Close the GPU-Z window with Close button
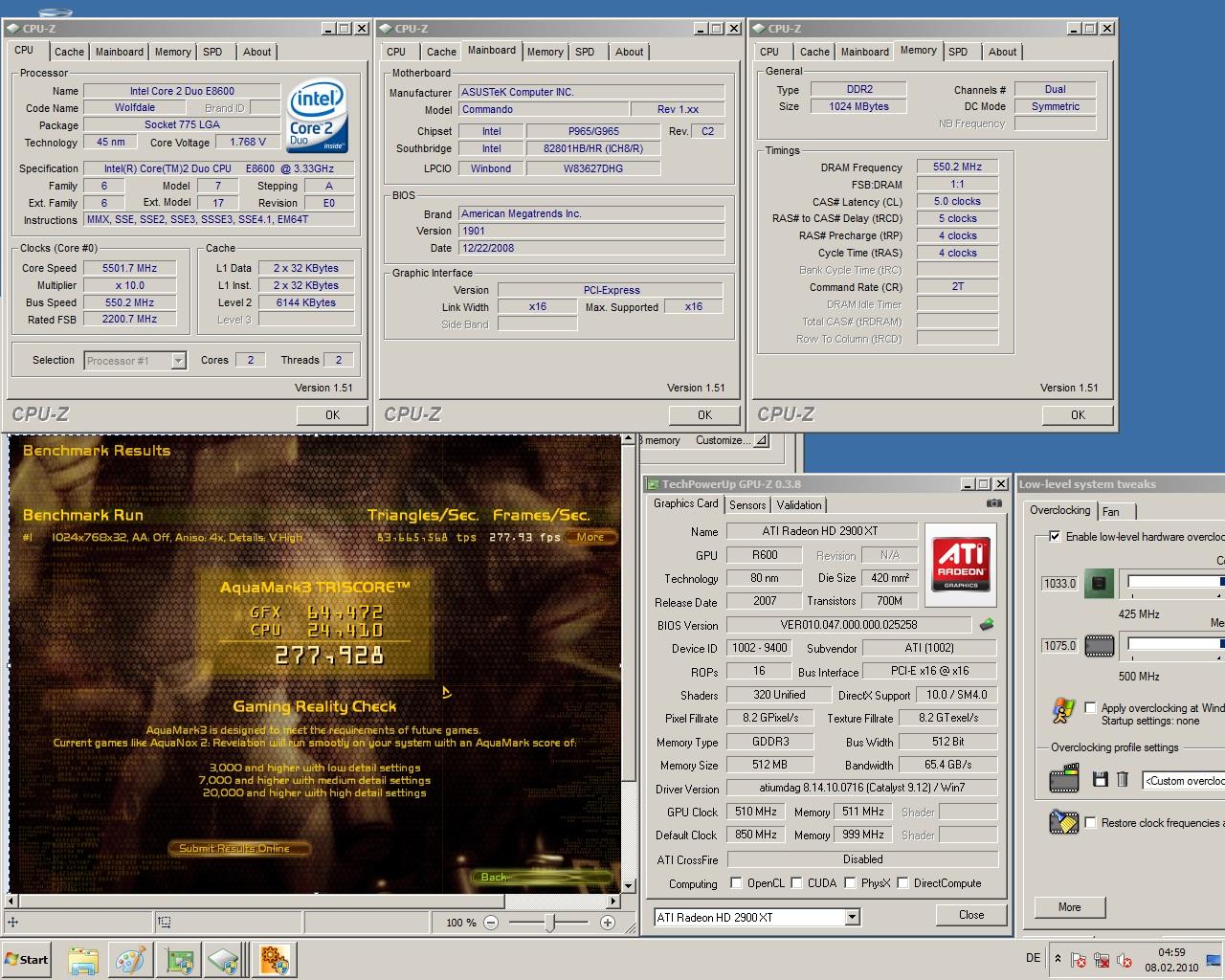The height and width of the screenshot is (980, 1225). coord(971,915)
